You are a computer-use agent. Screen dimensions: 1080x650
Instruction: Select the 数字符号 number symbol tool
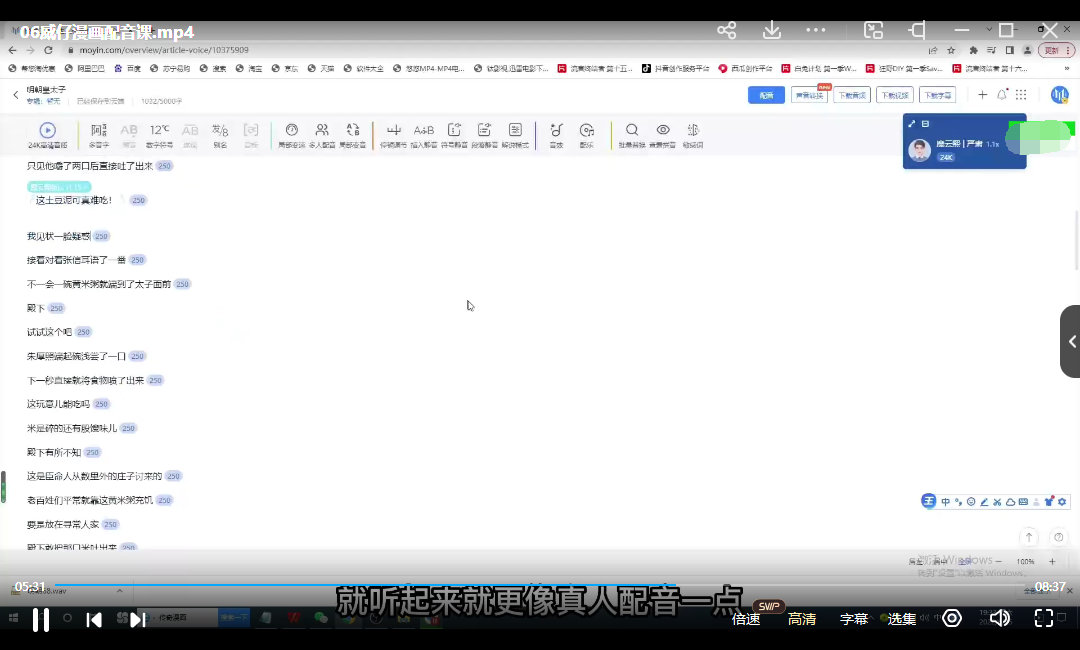159,135
